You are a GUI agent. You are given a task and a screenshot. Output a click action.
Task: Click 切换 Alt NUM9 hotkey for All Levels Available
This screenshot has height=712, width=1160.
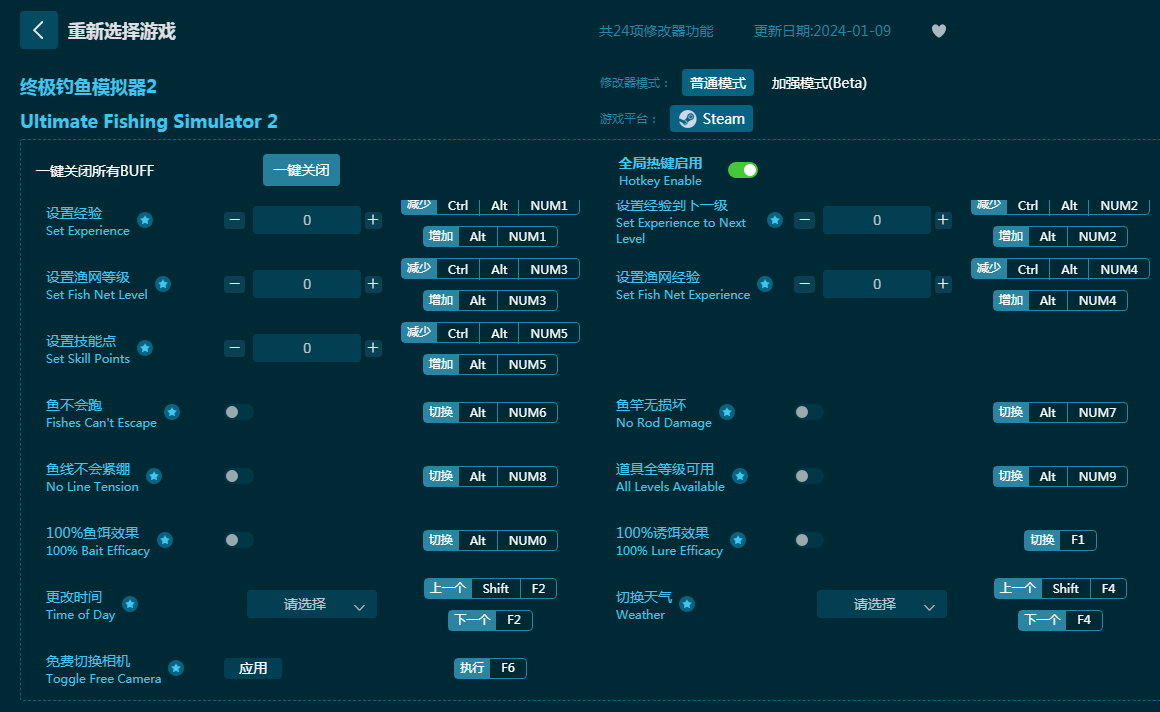click(1060, 477)
